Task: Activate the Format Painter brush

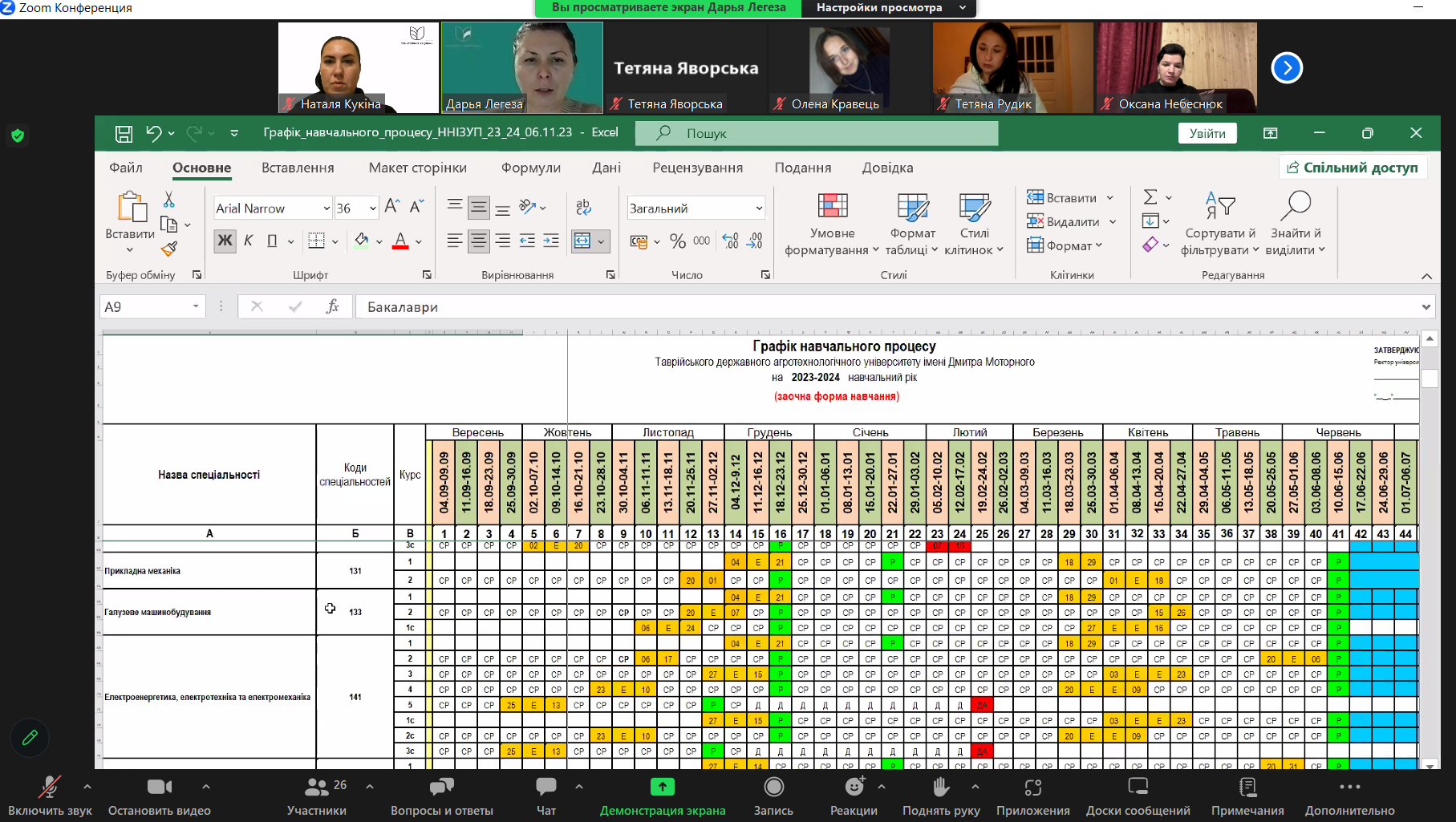Action: 168,249
